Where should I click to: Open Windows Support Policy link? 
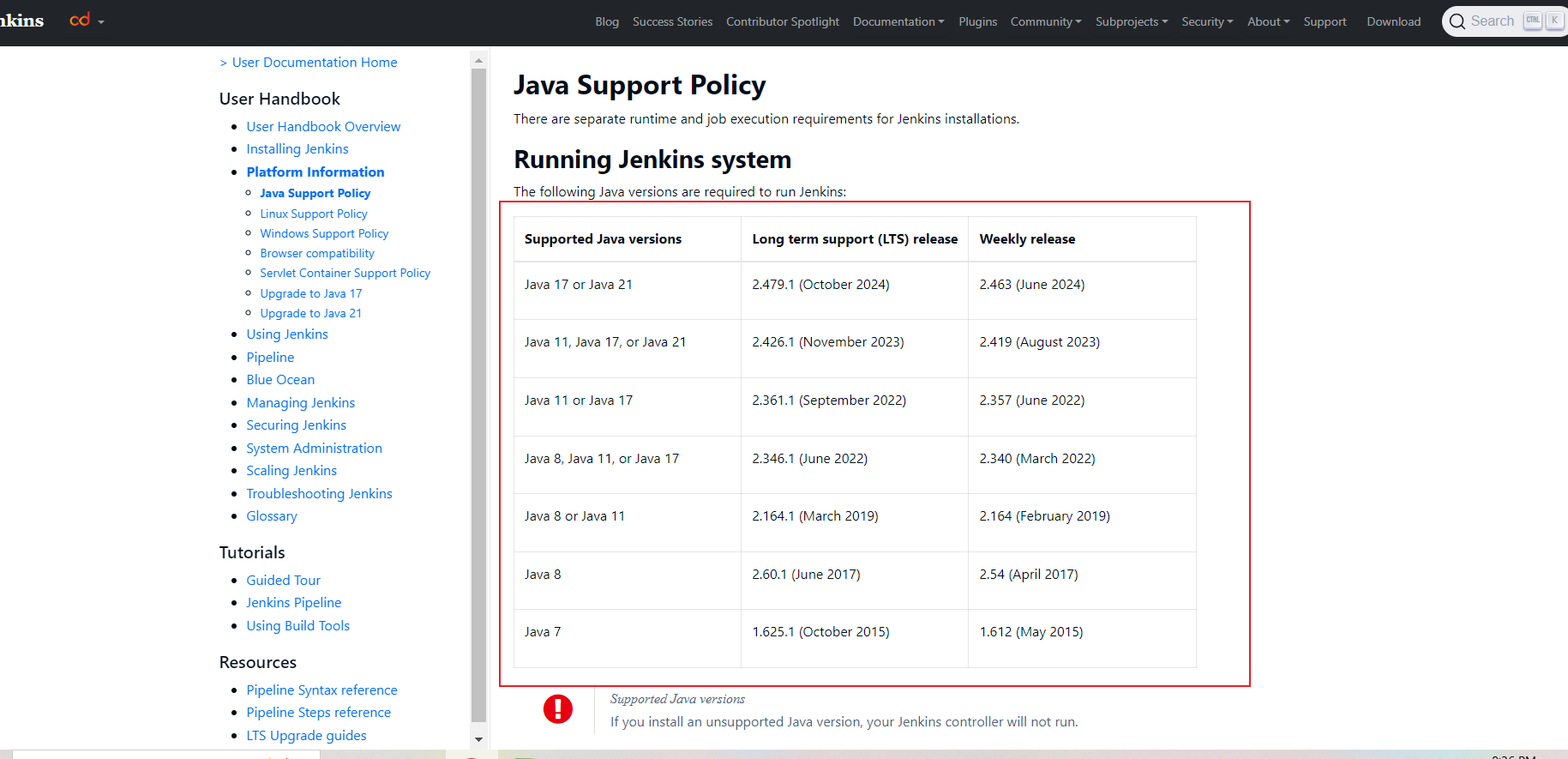pyautogui.click(x=324, y=233)
